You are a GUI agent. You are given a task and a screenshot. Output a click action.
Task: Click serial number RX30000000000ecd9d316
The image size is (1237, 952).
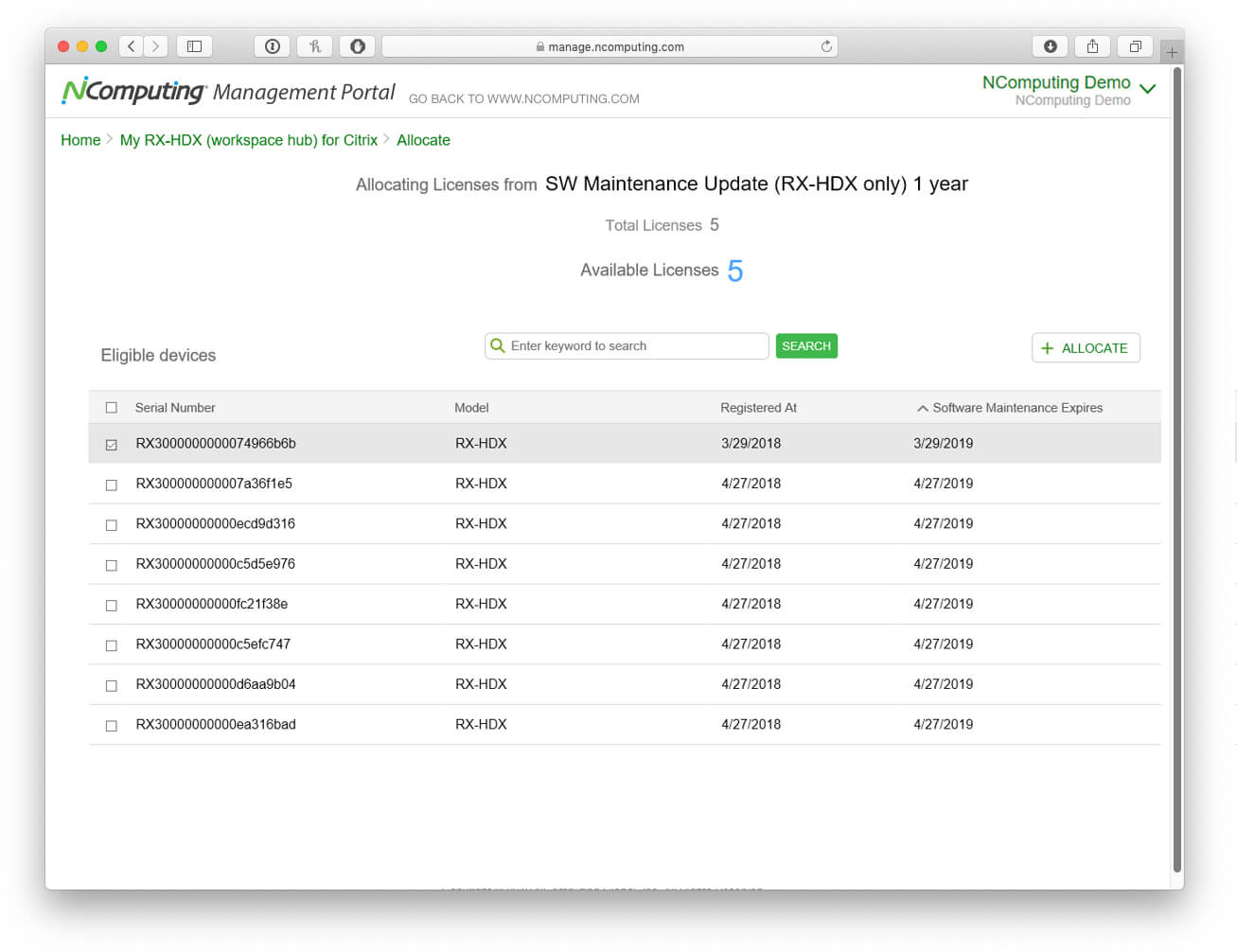click(x=216, y=523)
